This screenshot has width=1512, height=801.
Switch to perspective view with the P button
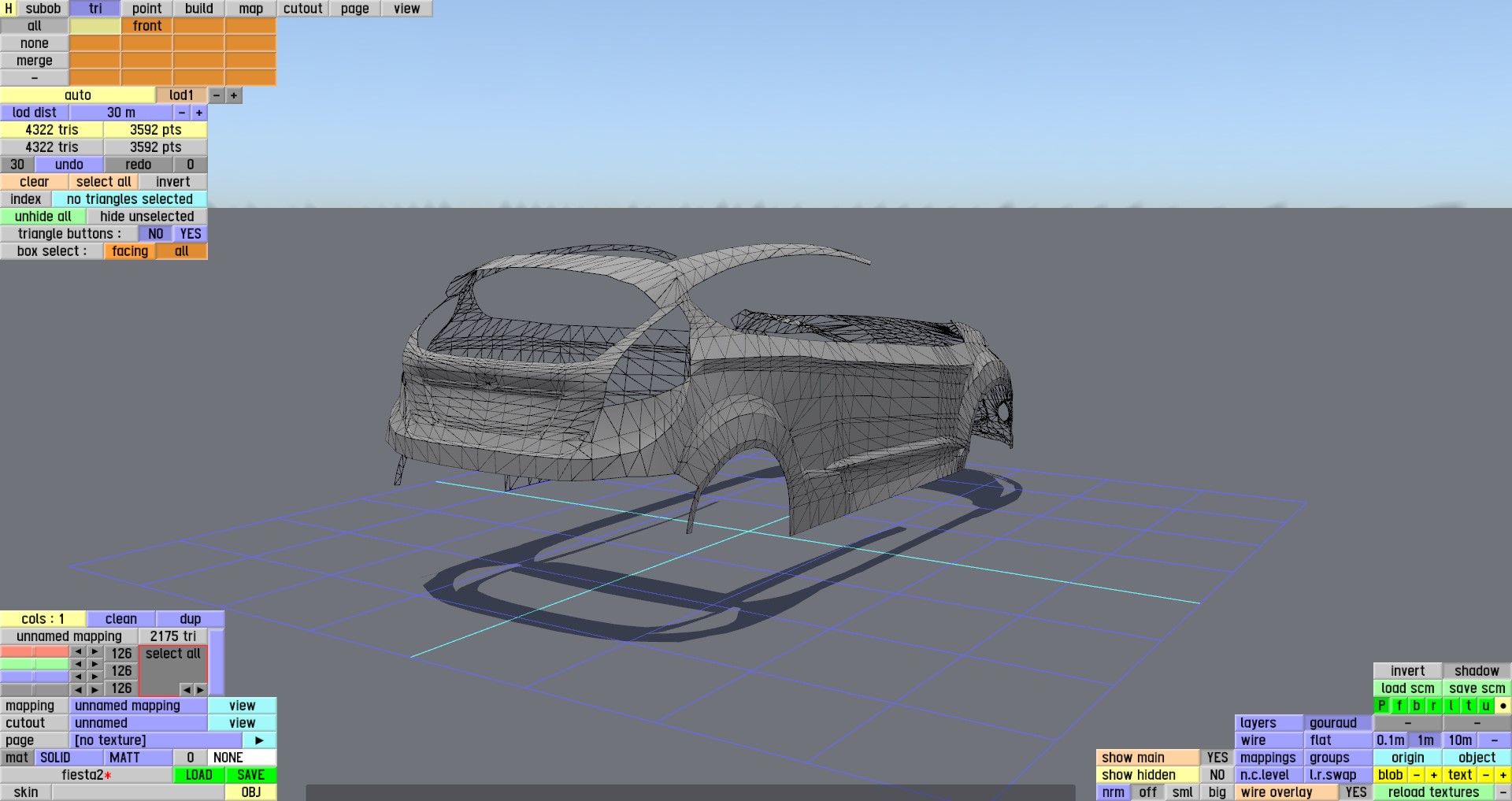click(x=1382, y=706)
